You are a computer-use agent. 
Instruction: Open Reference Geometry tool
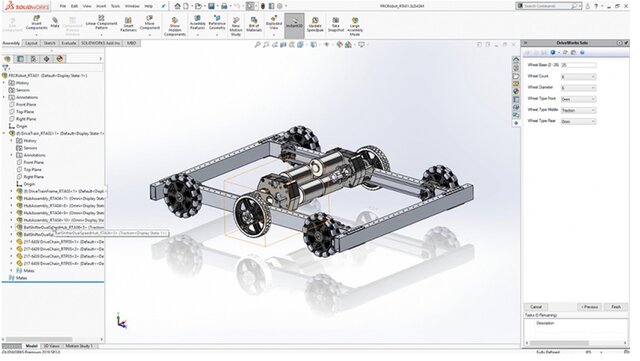[217, 23]
